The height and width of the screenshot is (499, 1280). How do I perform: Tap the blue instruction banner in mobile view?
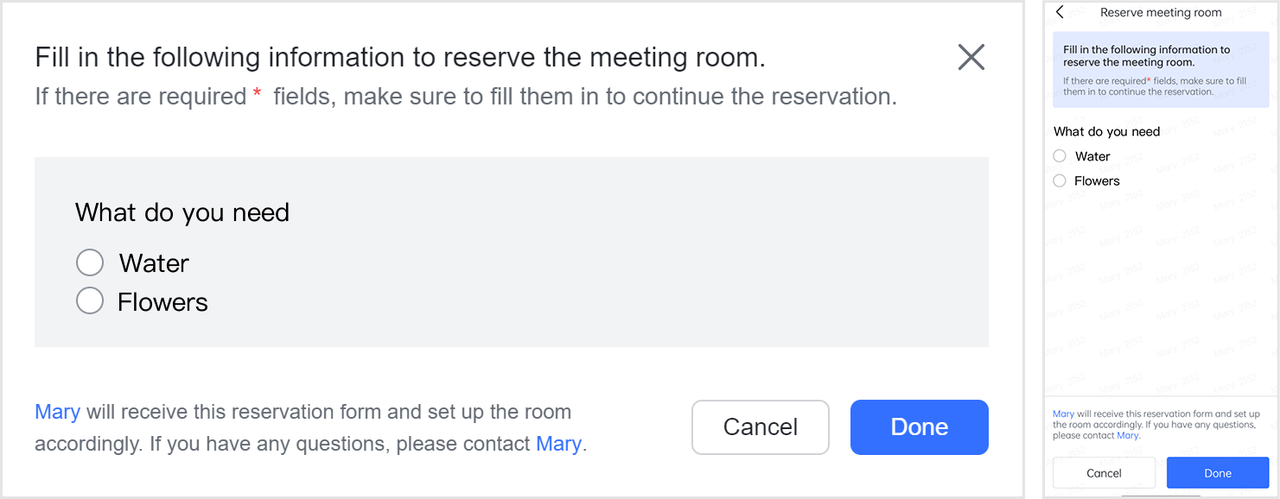[1161, 70]
